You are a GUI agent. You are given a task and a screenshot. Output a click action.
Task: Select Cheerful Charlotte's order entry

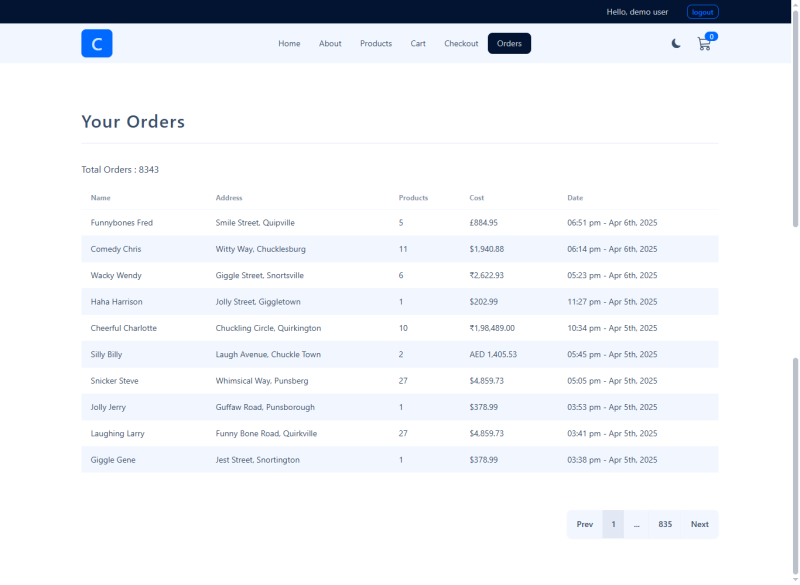124,328
